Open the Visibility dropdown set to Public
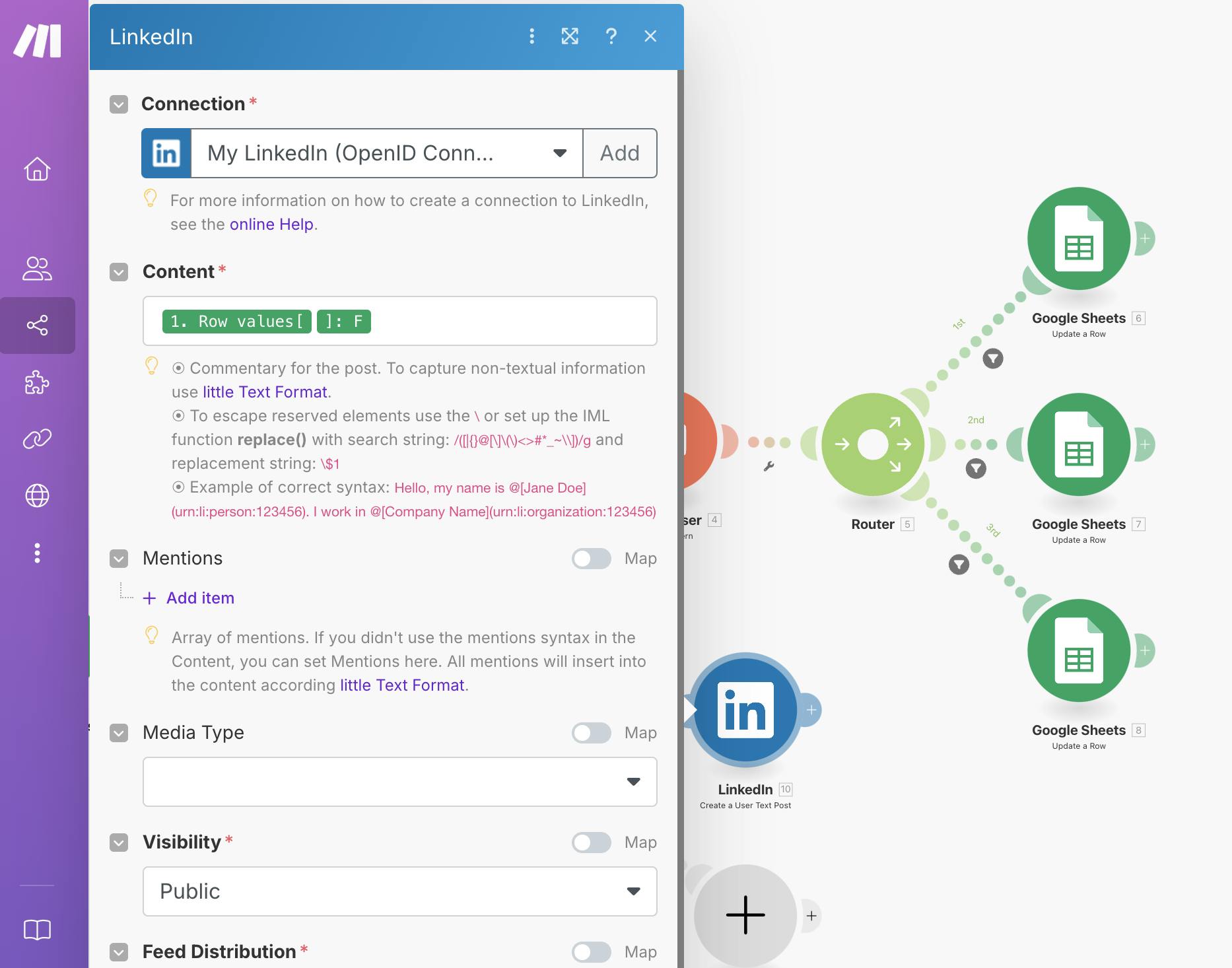Image resolution: width=1232 pixels, height=968 pixels. 400,891
